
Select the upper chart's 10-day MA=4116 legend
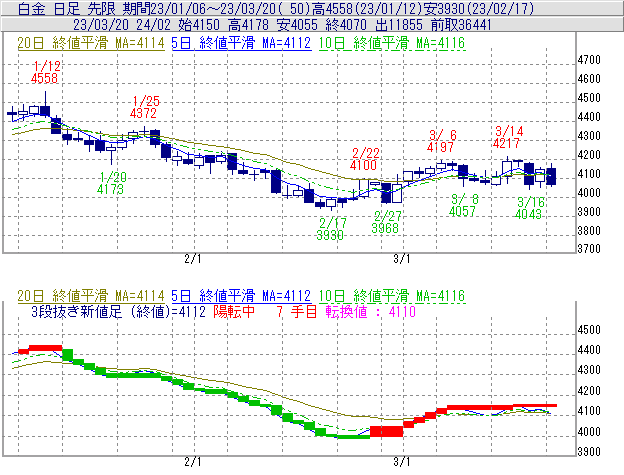coord(392,43)
